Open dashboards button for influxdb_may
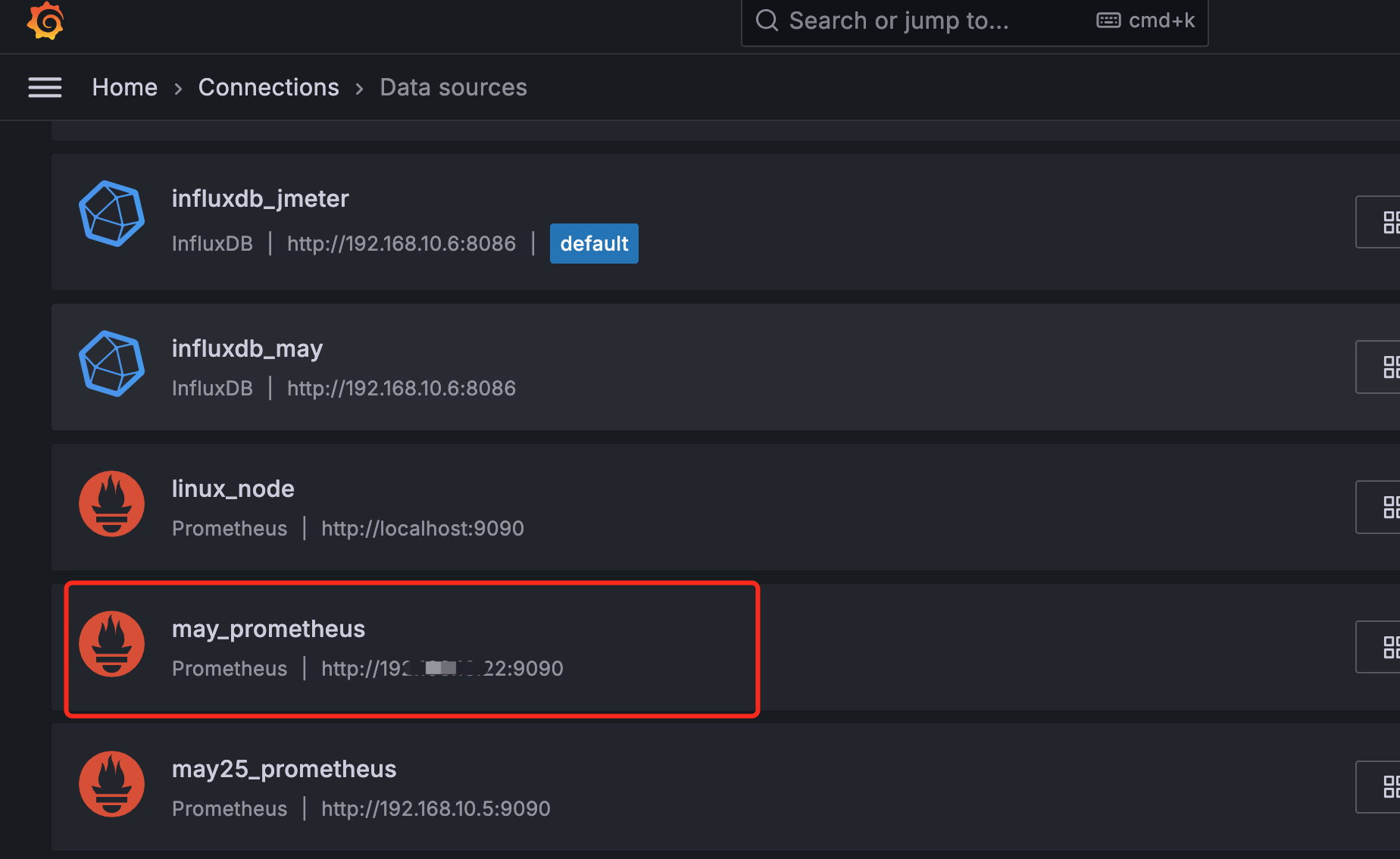The width and height of the screenshot is (1400, 859). [x=1377, y=367]
